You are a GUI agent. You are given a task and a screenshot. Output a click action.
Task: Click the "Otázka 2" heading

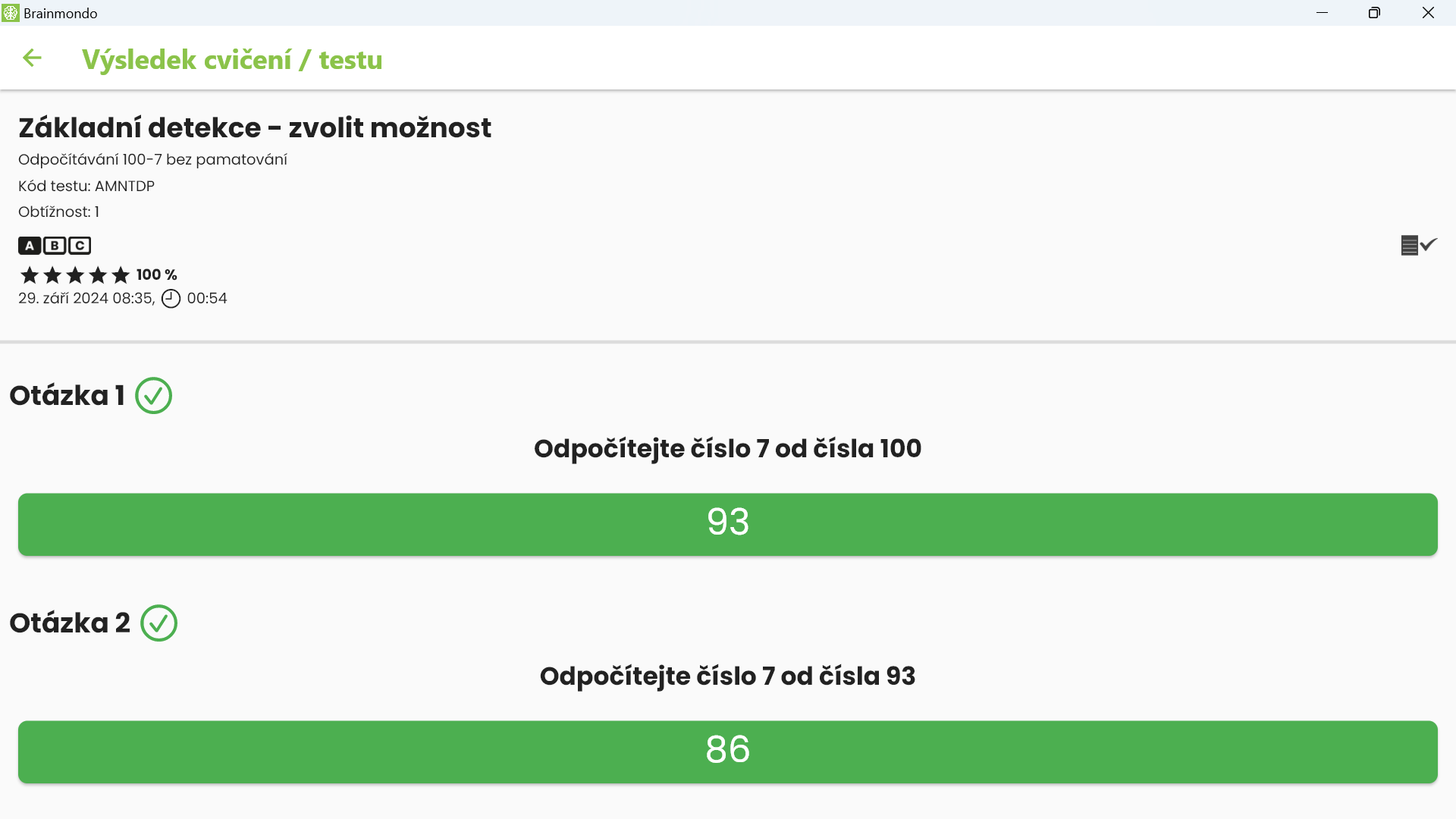point(70,623)
